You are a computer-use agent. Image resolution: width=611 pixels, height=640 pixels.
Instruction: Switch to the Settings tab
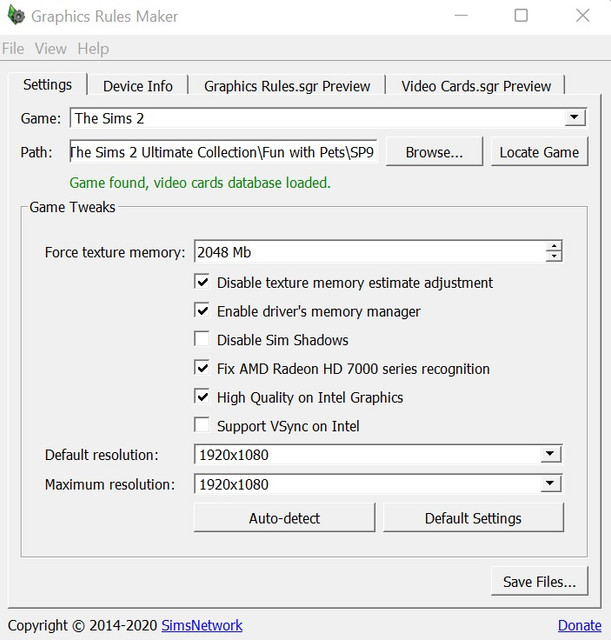(47, 84)
